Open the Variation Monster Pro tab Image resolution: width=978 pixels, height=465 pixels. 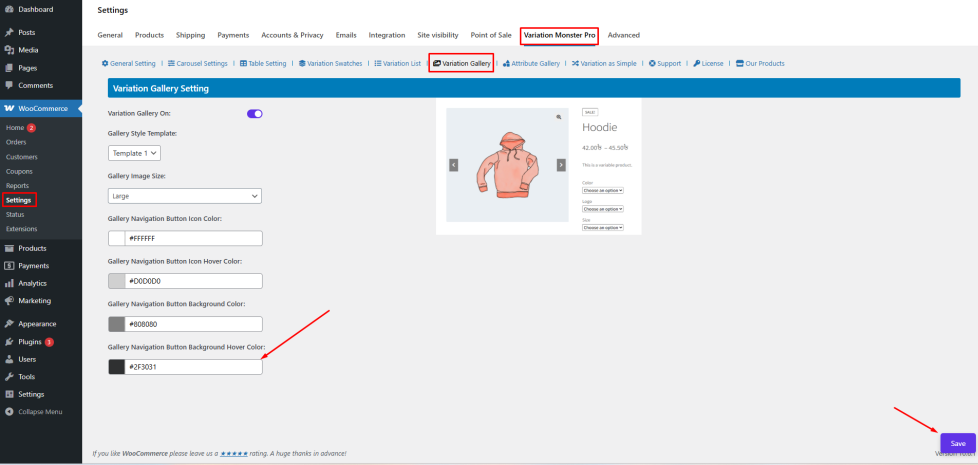coord(559,36)
